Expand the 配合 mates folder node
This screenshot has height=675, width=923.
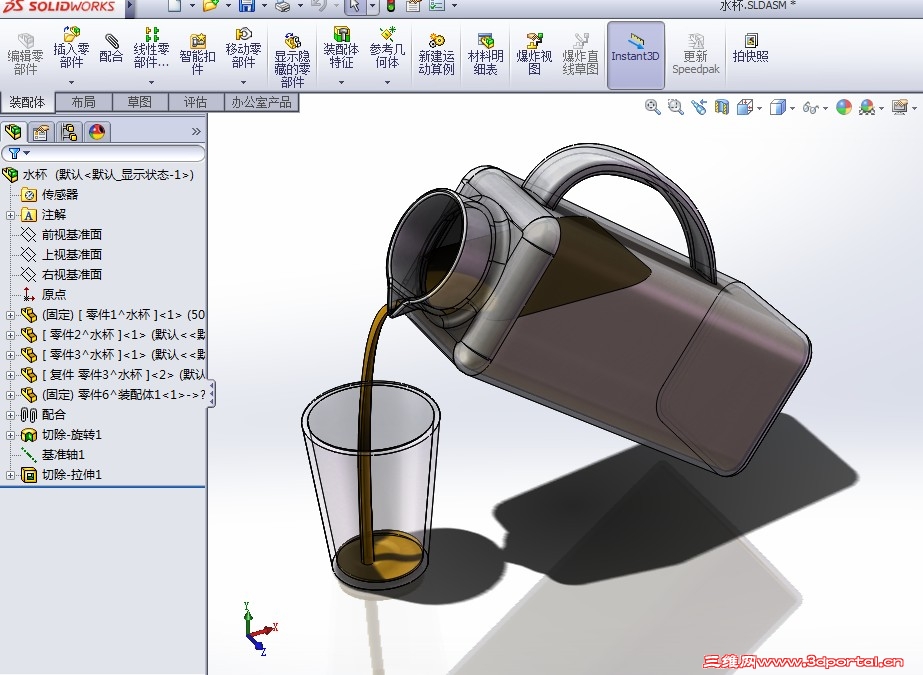(10, 415)
